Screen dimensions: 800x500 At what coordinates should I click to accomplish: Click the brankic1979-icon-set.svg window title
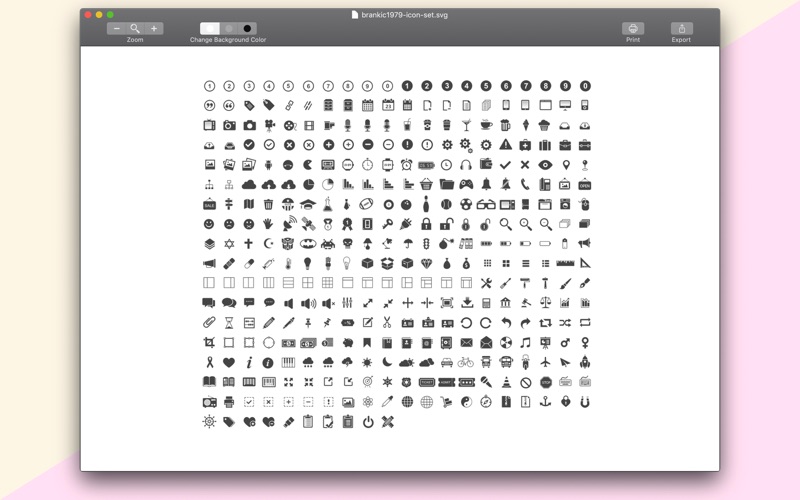(x=400, y=15)
